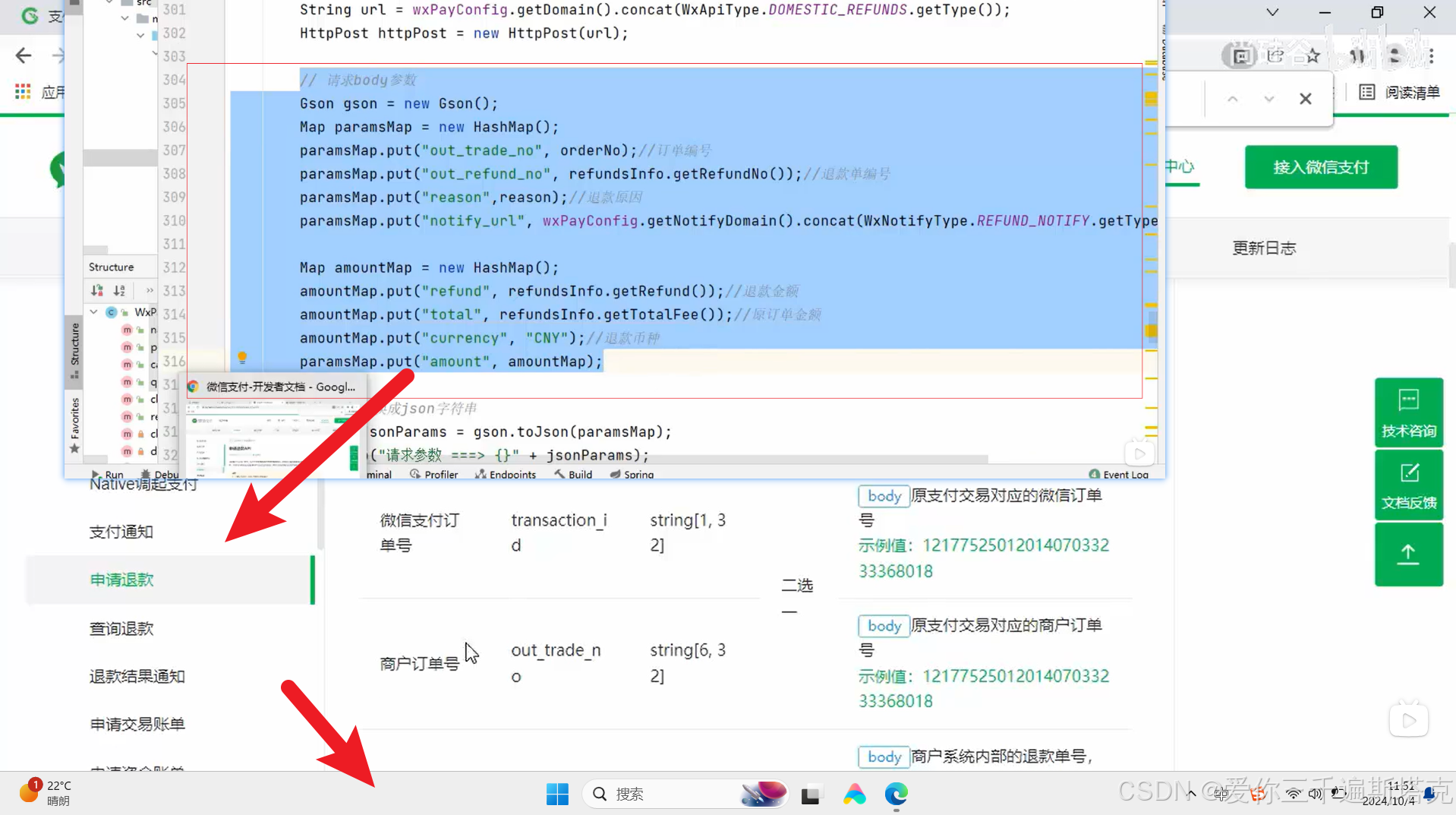
Task: Open the weather widget showing 22°C
Action: pyautogui.click(x=46, y=792)
